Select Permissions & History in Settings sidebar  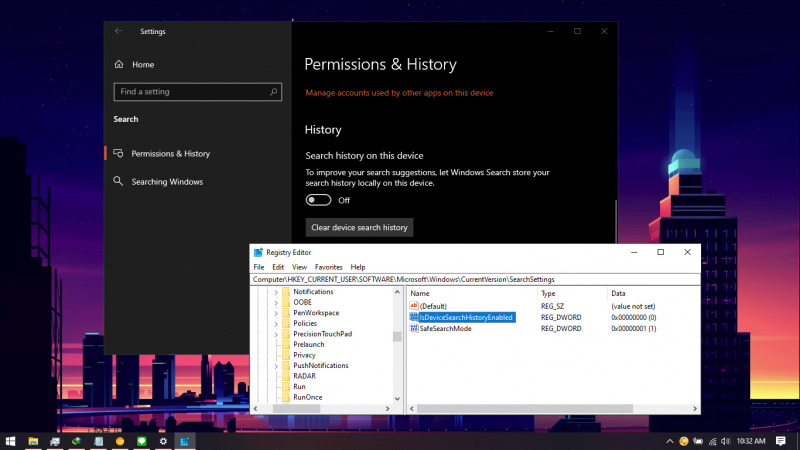coord(170,154)
